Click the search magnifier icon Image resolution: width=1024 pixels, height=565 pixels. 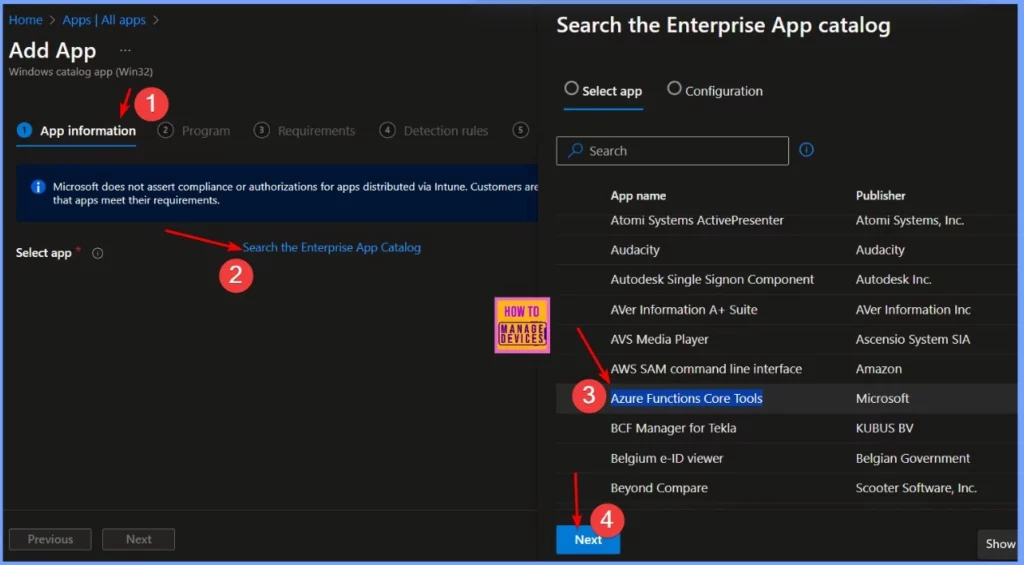click(575, 150)
